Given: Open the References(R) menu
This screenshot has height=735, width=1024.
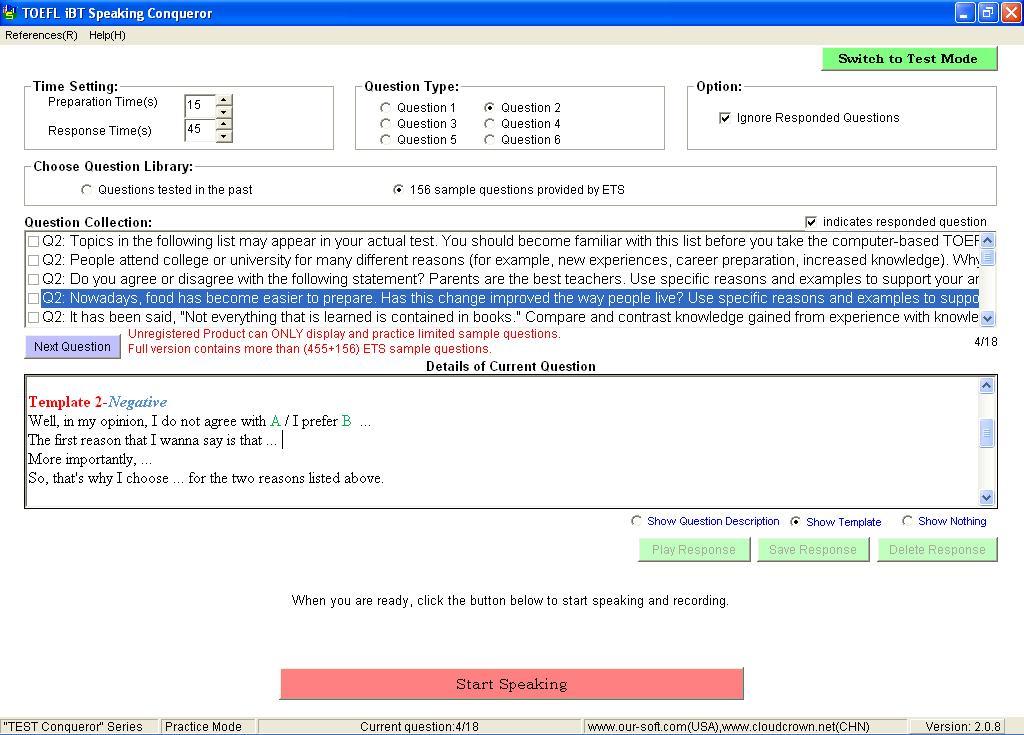Looking at the screenshot, I should click(41, 35).
